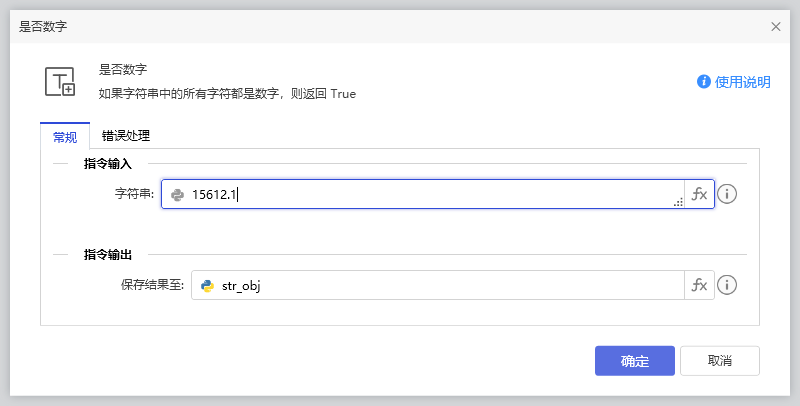Switch to the 常规 tab

pyautogui.click(x=65, y=136)
